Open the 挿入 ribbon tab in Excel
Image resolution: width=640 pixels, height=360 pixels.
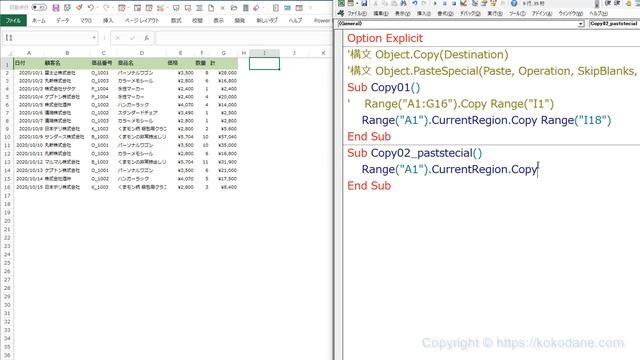(x=108, y=20)
